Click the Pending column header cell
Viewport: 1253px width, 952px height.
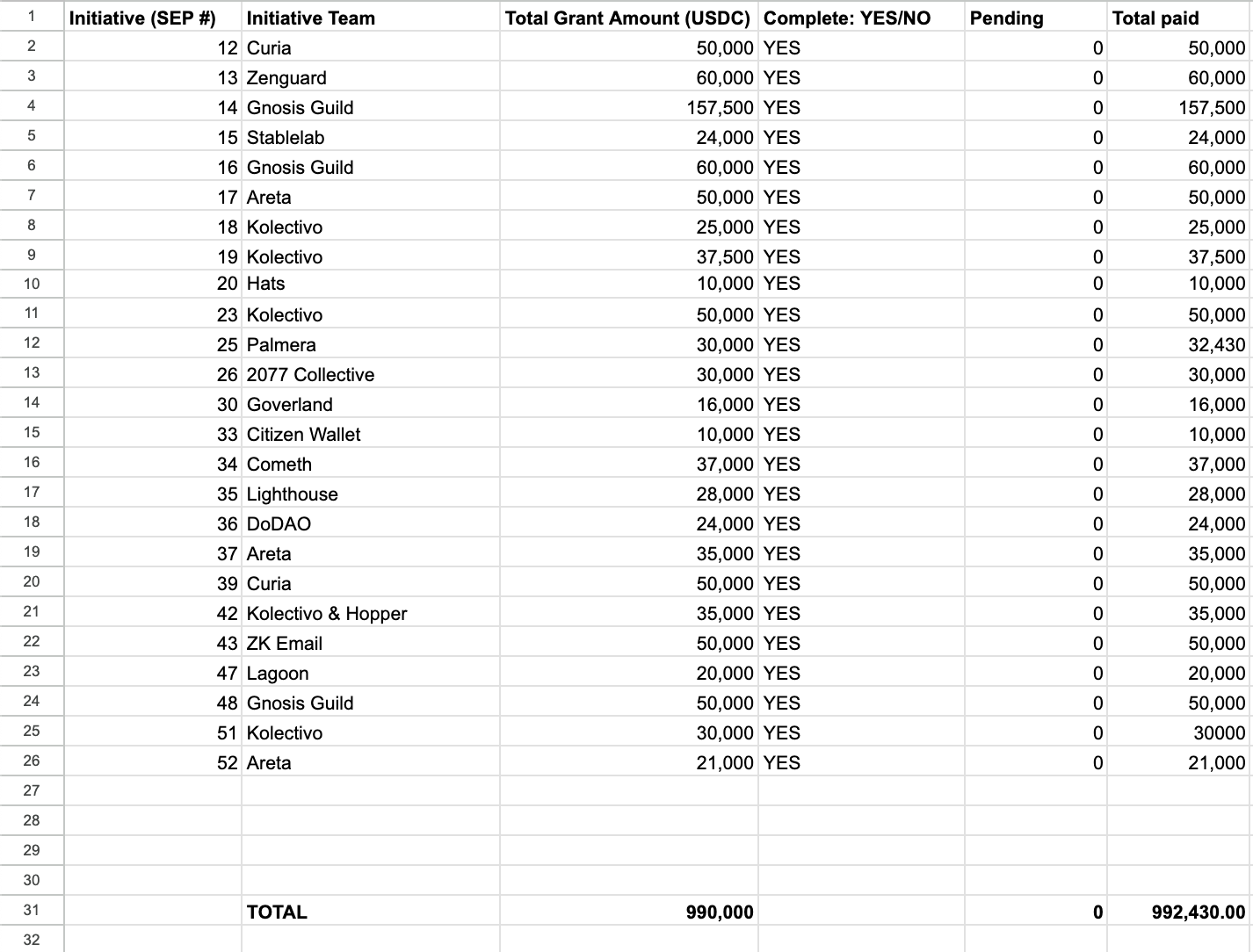[x=1035, y=18]
